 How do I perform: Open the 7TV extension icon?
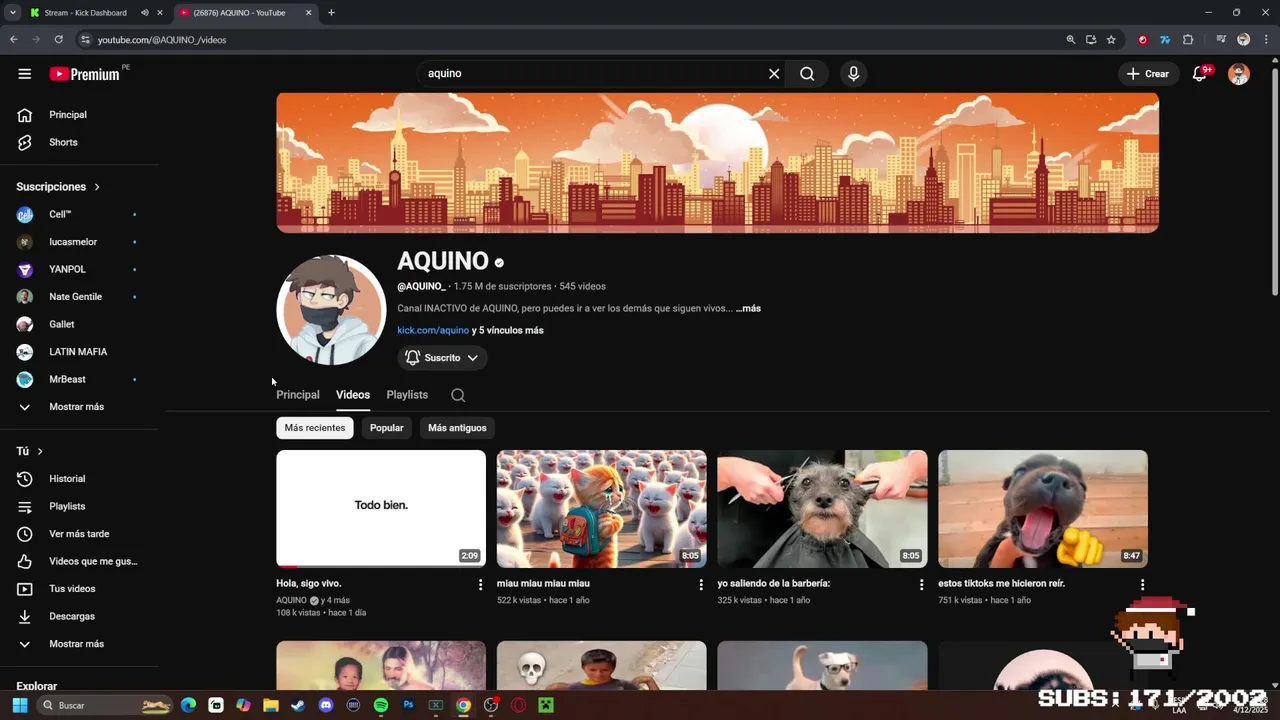pyautogui.click(x=1165, y=40)
